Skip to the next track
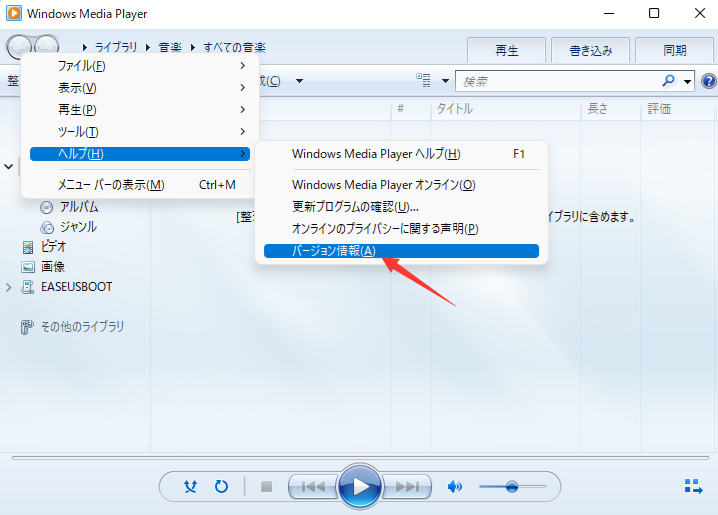The width and height of the screenshot is (718, 515). 407,486
